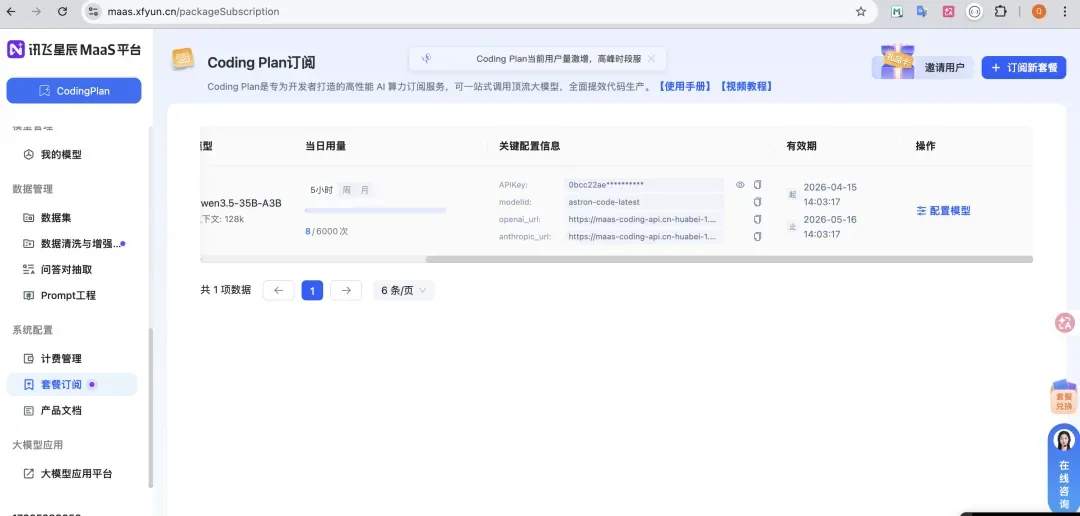Viewport: 1080px width, 516px height.
Task: Open the 使用手册 link
Action: coord(684,87)
